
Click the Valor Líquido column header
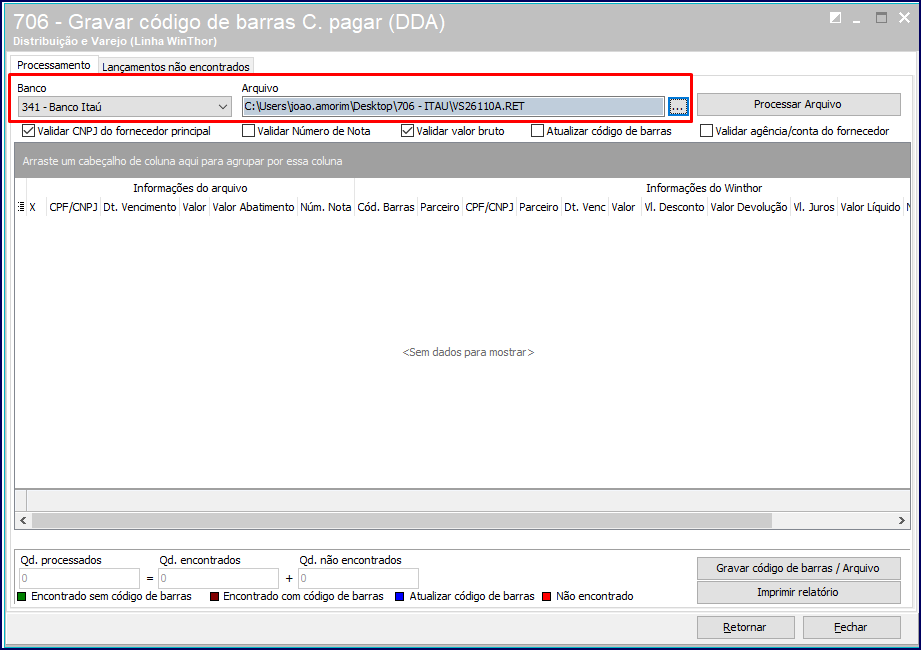pyautogui.click(x=870, y=207)
